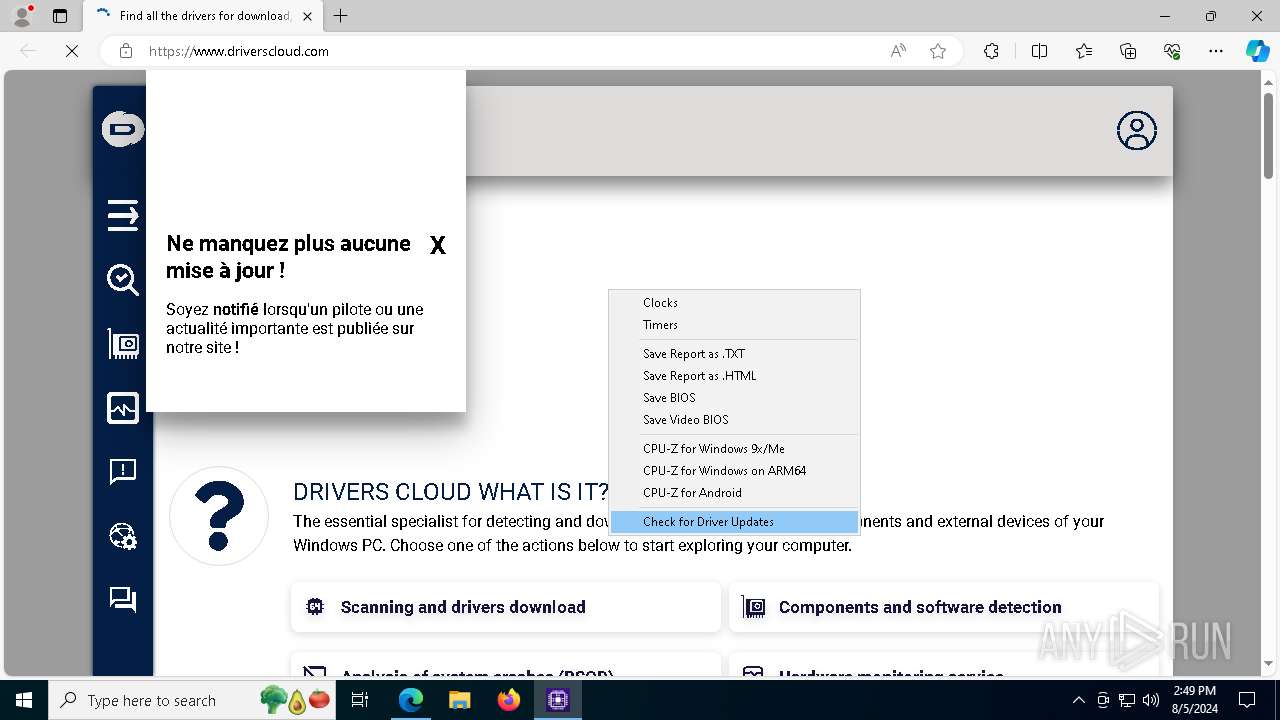Open volume control in system tray
The height and width of the screenshot is (720, 1280).
coord(1151,700)
